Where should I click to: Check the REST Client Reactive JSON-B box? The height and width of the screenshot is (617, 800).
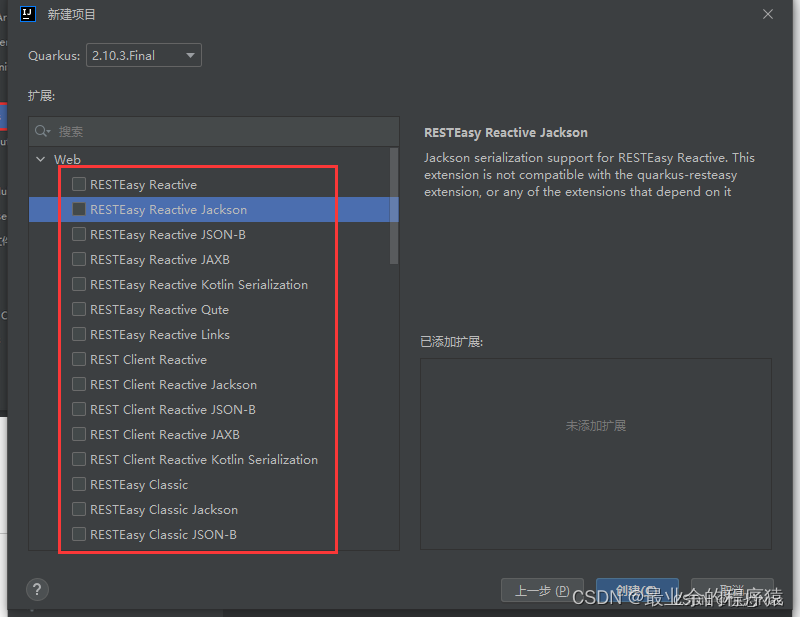tap(79, 409)
